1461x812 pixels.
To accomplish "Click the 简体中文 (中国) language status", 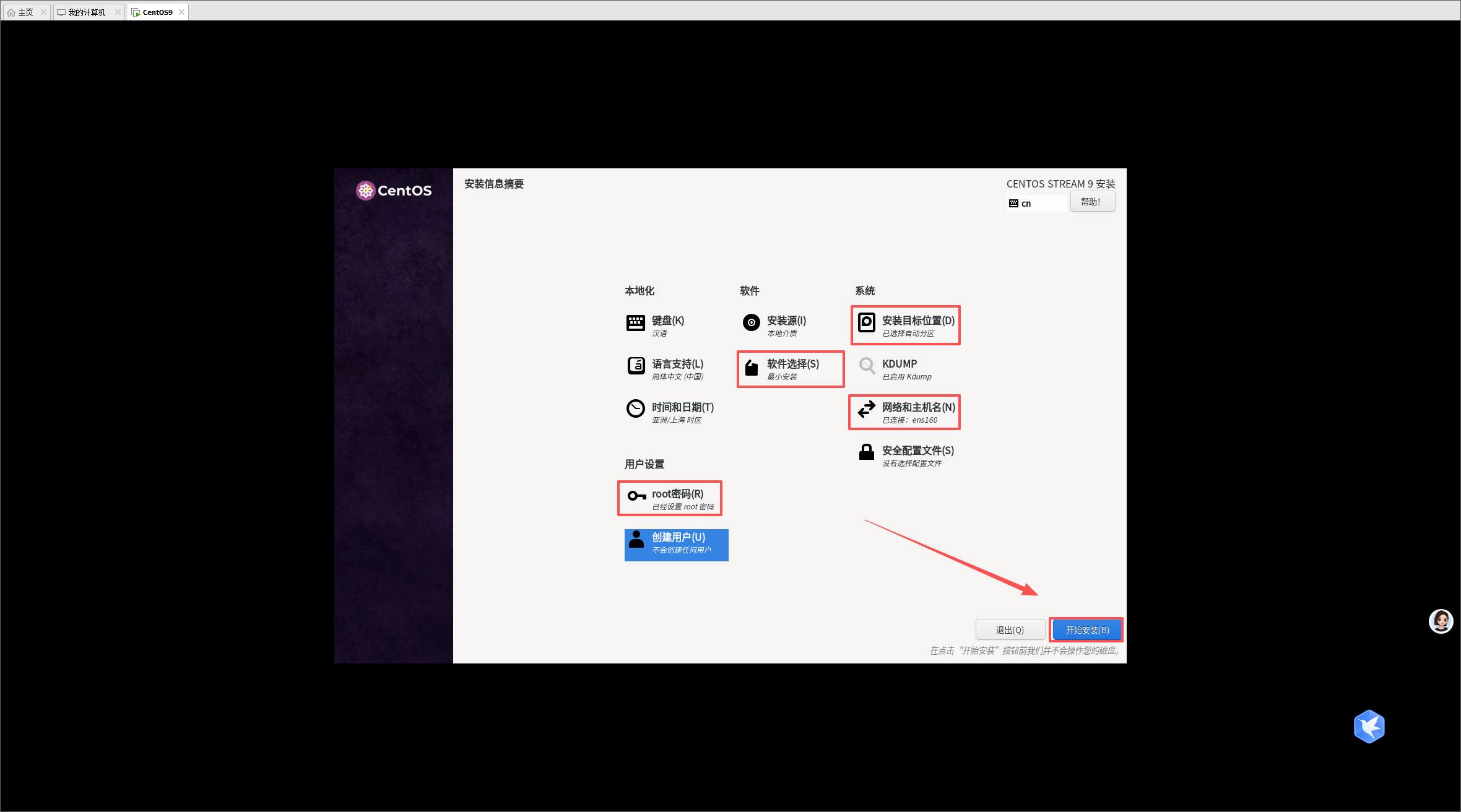I will 678,377.
